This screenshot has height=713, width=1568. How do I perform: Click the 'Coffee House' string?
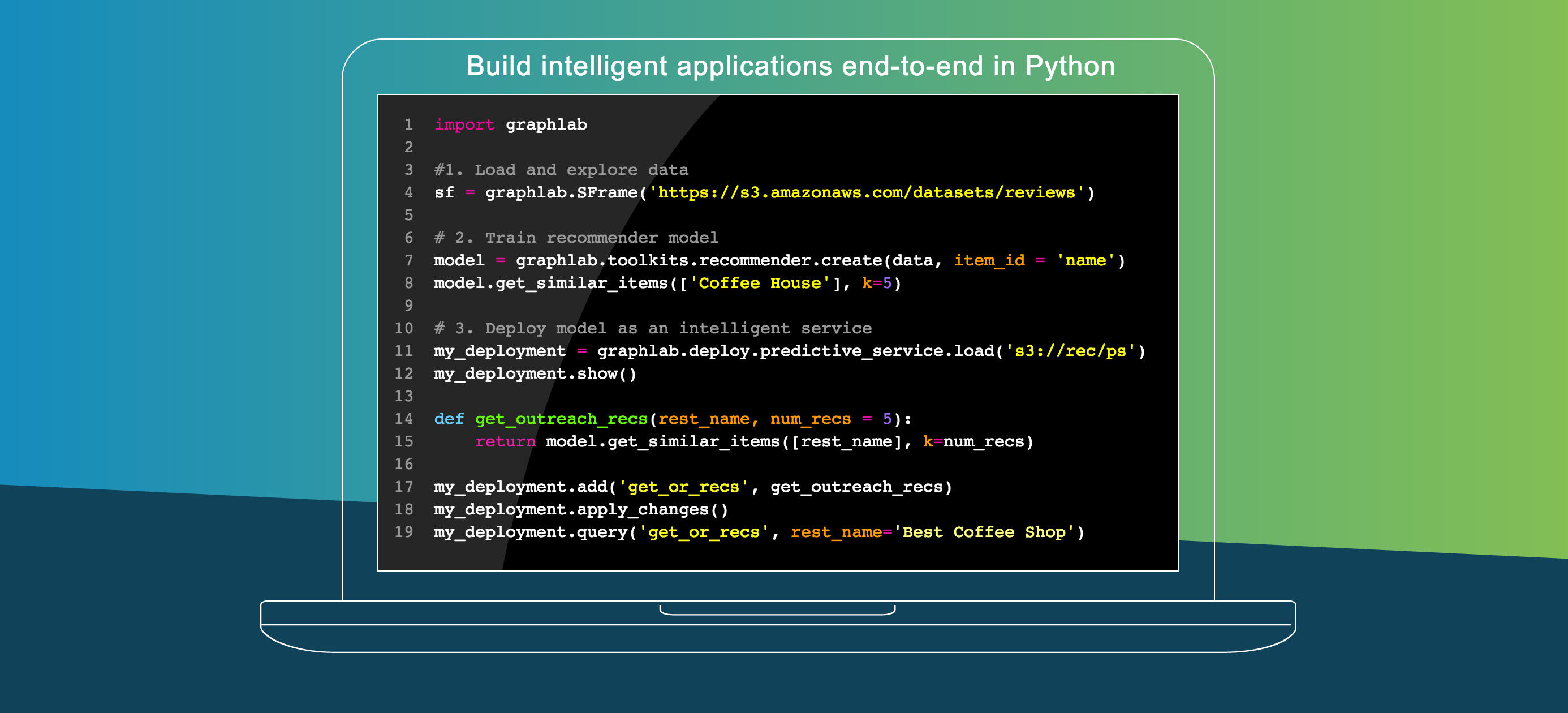pyautogui.click(x=760, y=283)
